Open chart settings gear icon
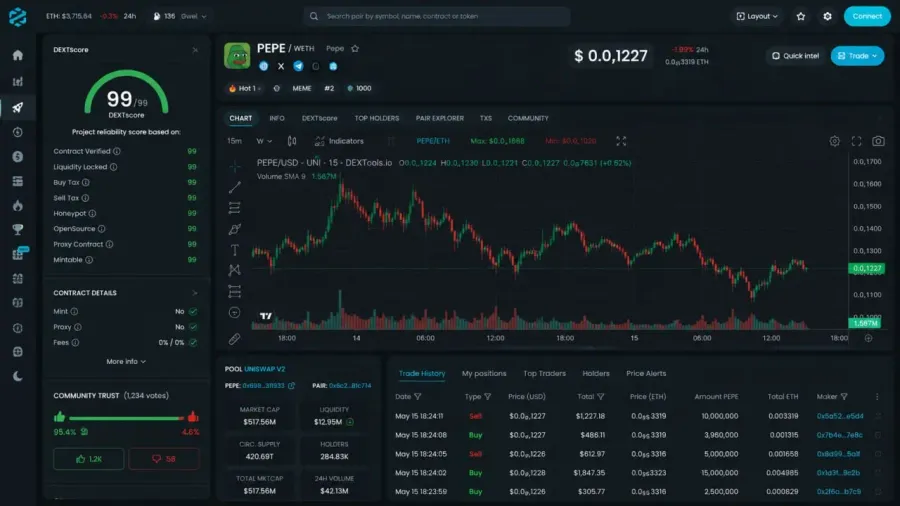900x506 pixels. pyautogui.click(x=835, y=141)
